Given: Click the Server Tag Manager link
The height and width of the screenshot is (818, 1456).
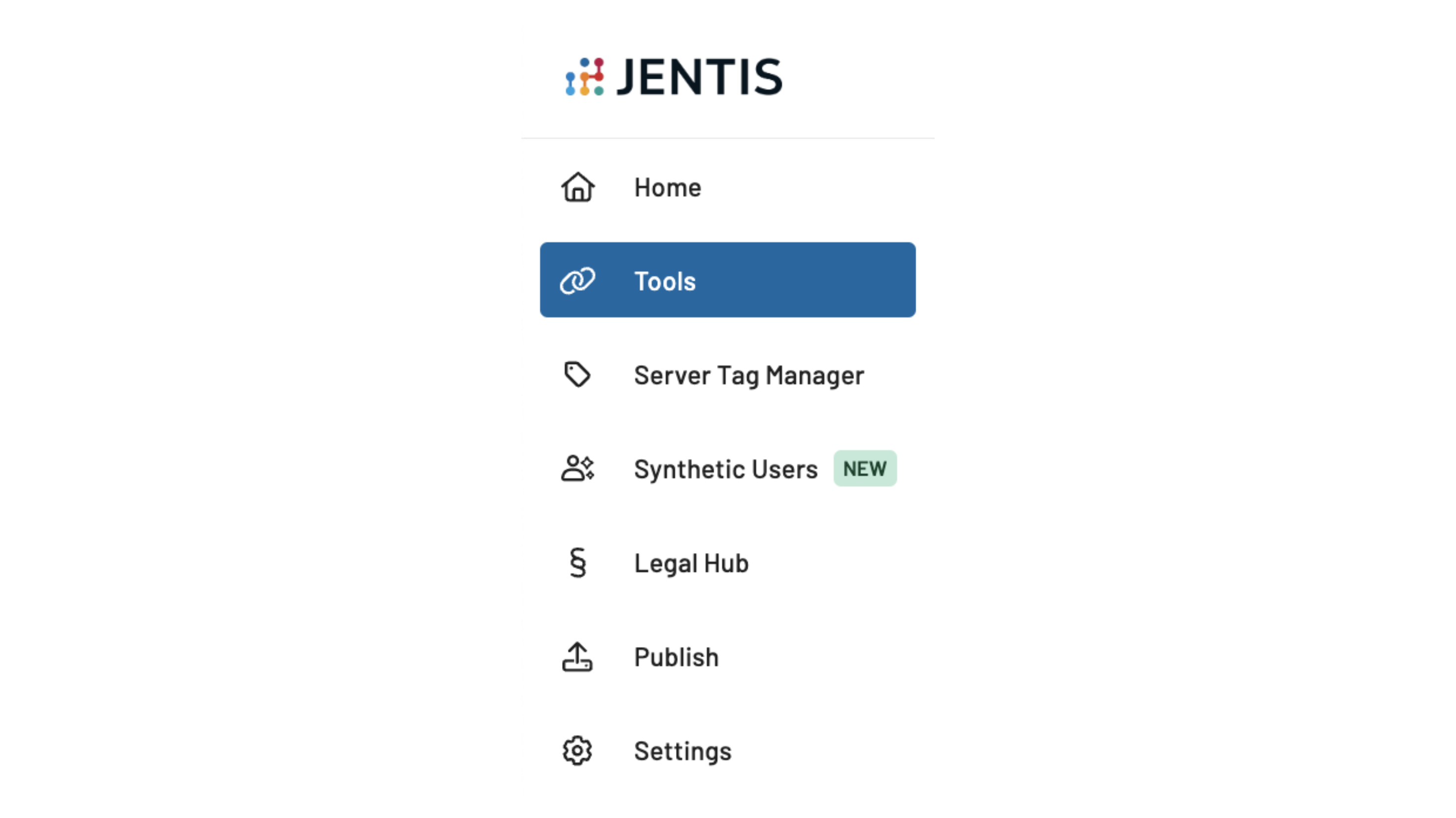Looking at the screenshot, I should [x=749, y=374].
